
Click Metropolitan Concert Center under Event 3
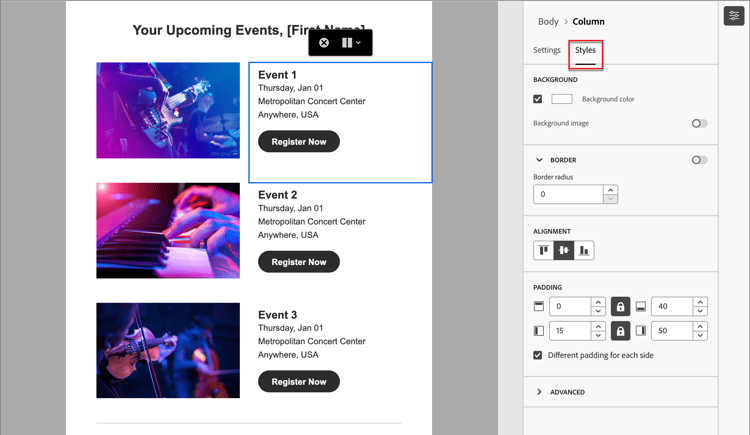tap(312, 341)
